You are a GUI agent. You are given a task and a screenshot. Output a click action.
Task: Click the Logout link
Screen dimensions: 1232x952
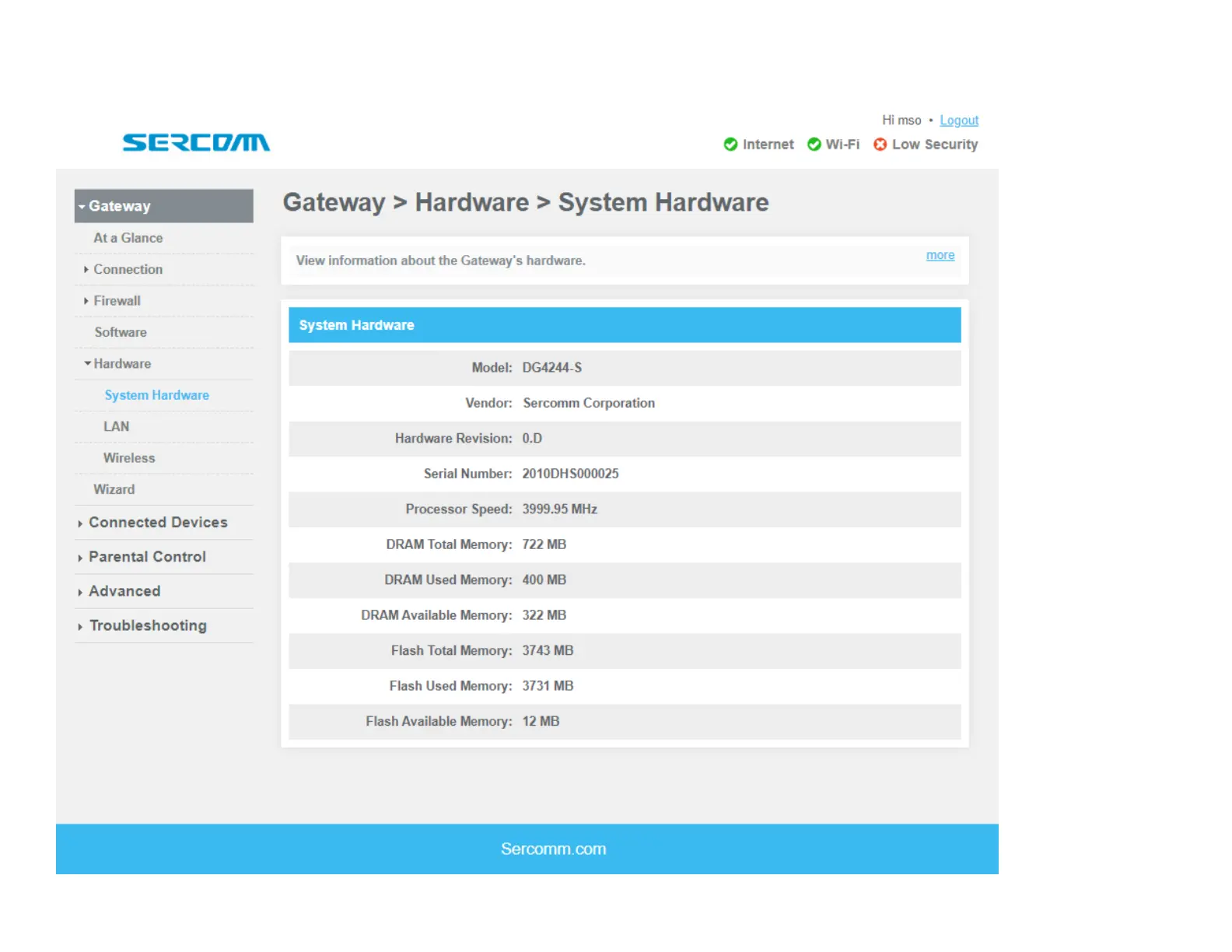pos(958,121)
